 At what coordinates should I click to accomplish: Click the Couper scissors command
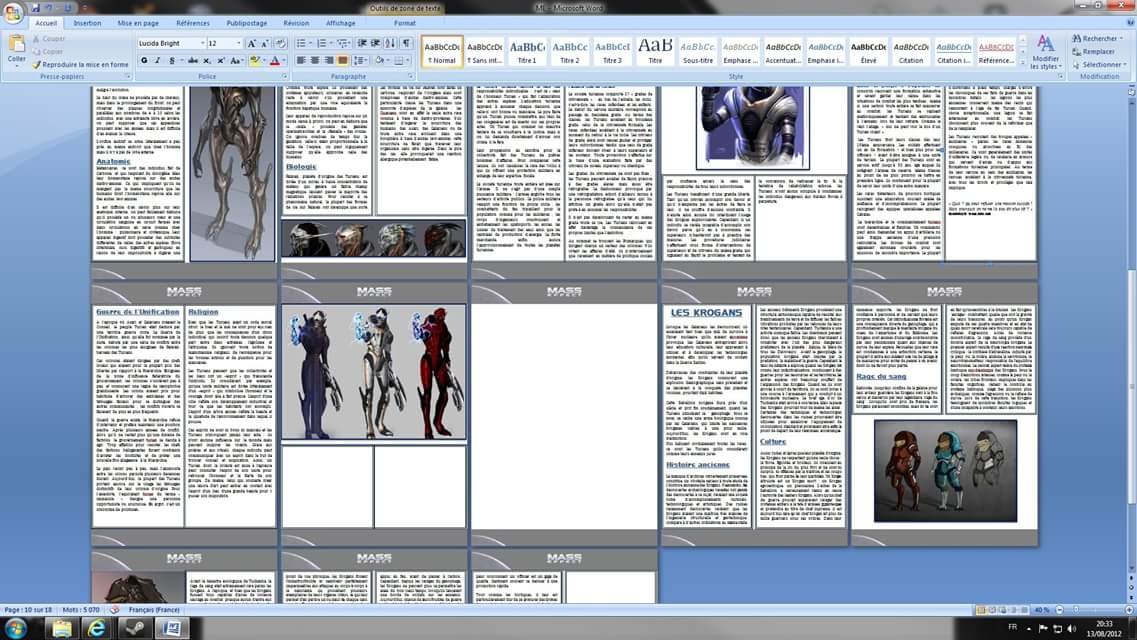coord(49,39)
